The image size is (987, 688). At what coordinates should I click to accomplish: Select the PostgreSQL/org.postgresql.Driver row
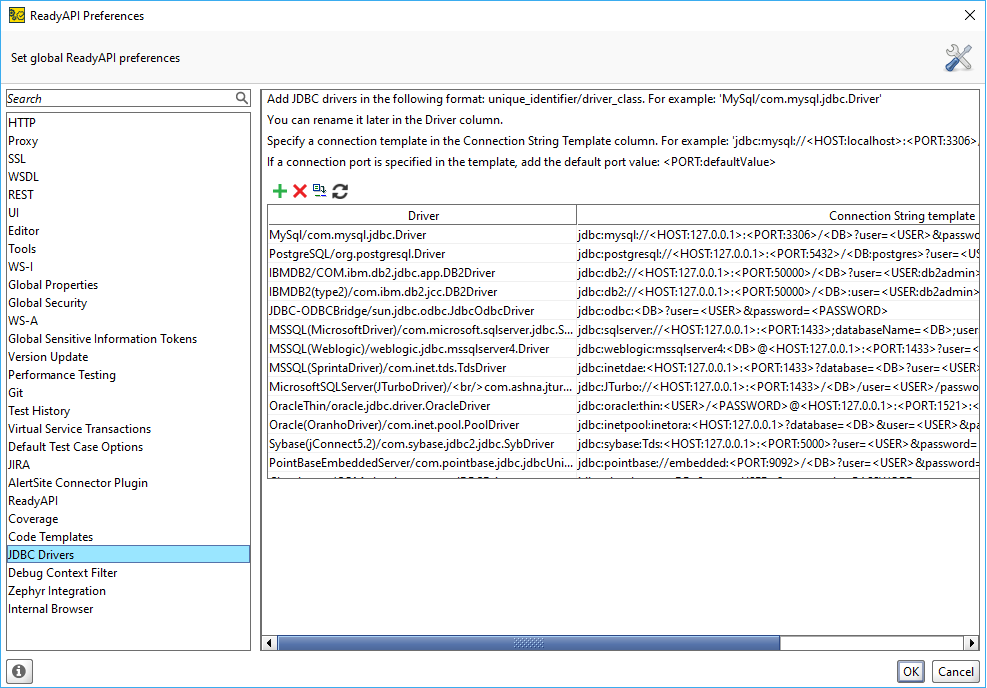tap(623, 254)
